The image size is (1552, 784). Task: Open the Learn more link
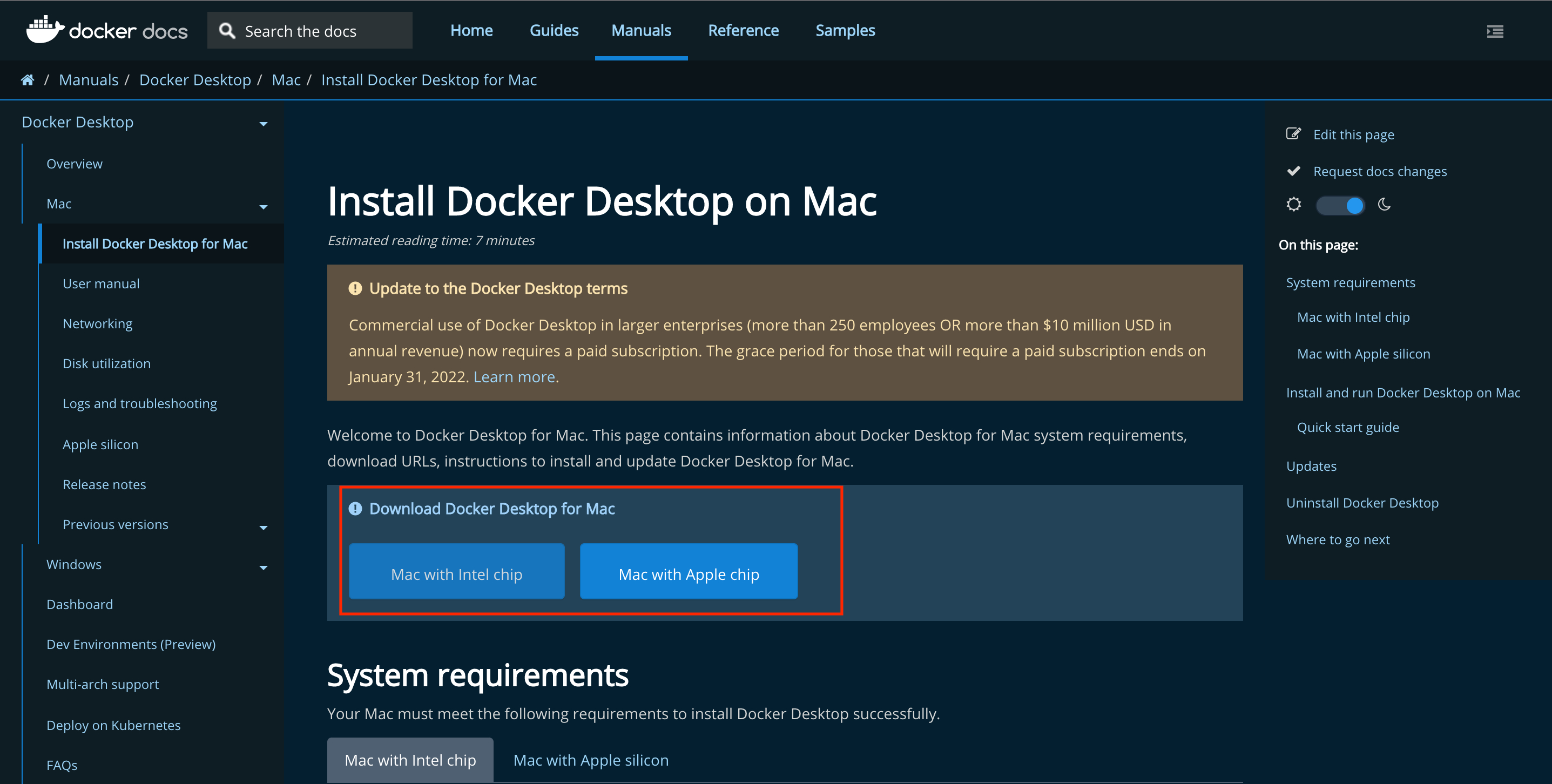pyautogui.click(x=514, y=377)
